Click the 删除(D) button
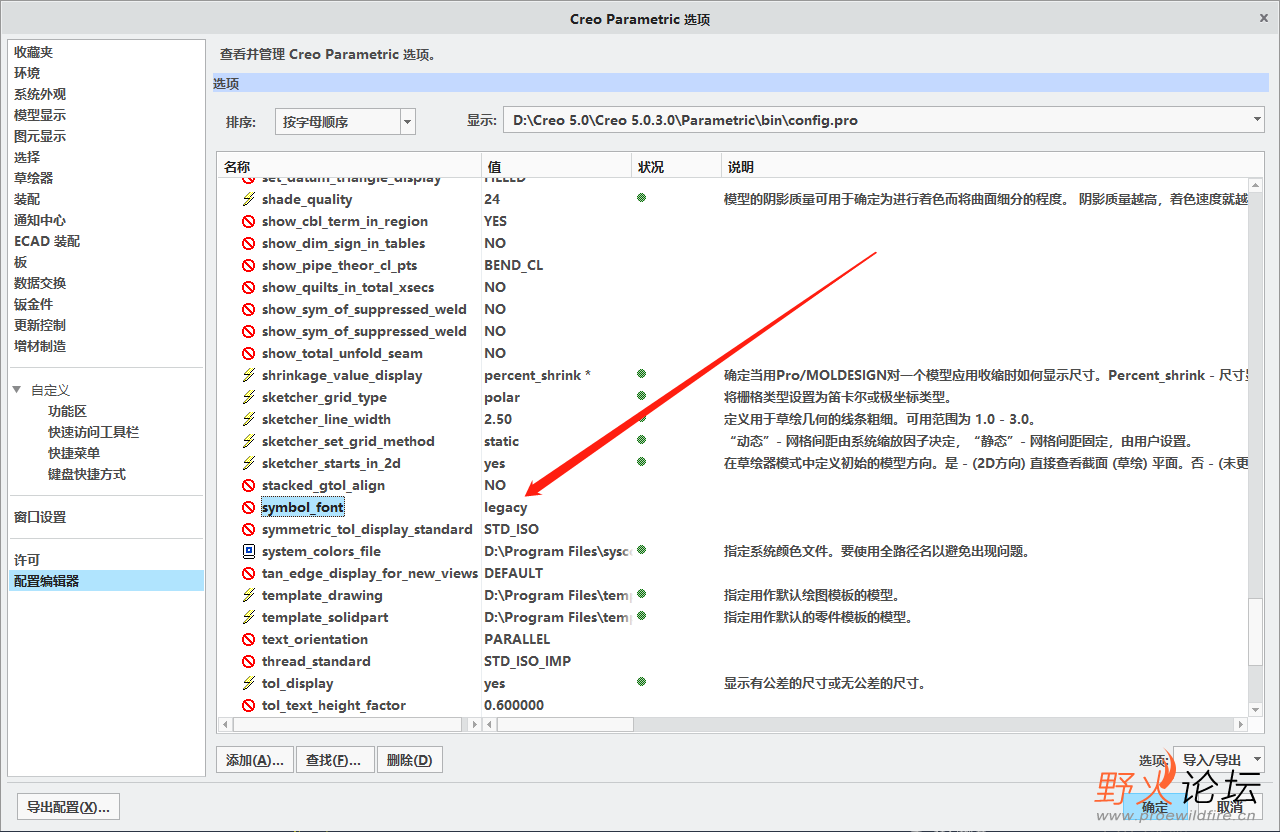The width and height of the screenshot is (1280, 832). pyautogui.click(x=409, y=760)
